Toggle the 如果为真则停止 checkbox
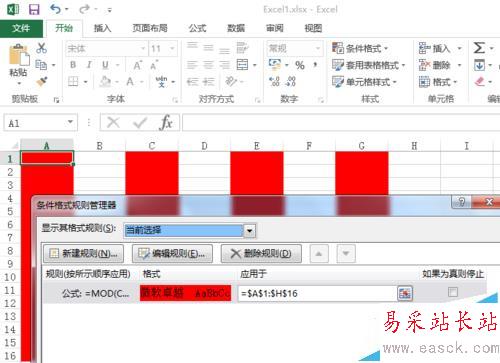Screen dimensions: 500x363 point(453,292)
